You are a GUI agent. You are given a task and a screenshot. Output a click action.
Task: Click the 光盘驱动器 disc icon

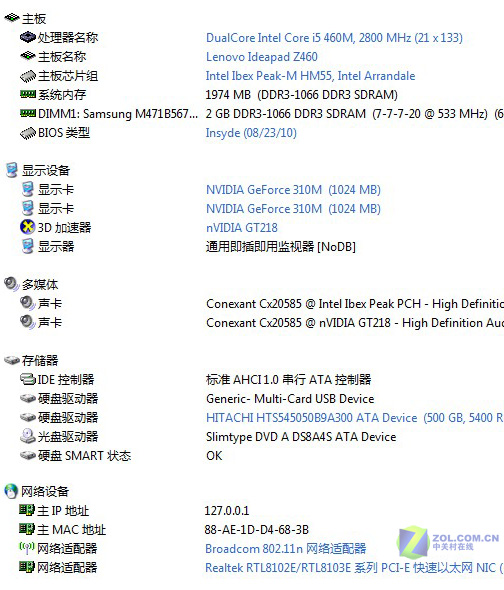(28, 436)
